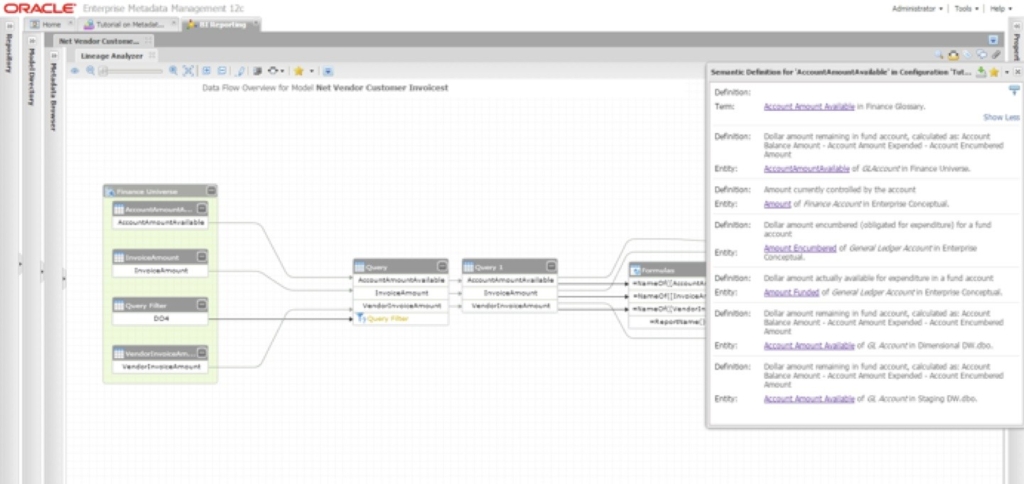1024x484 pixels.
Task: Open AccountAmountAvailable of GLAccount link
Action: coord(807,169)
